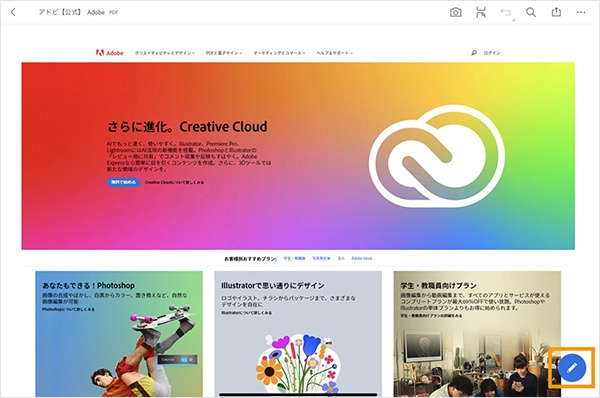Open the Adobe Stock link
600x398 pixels.
click(362, 258)
